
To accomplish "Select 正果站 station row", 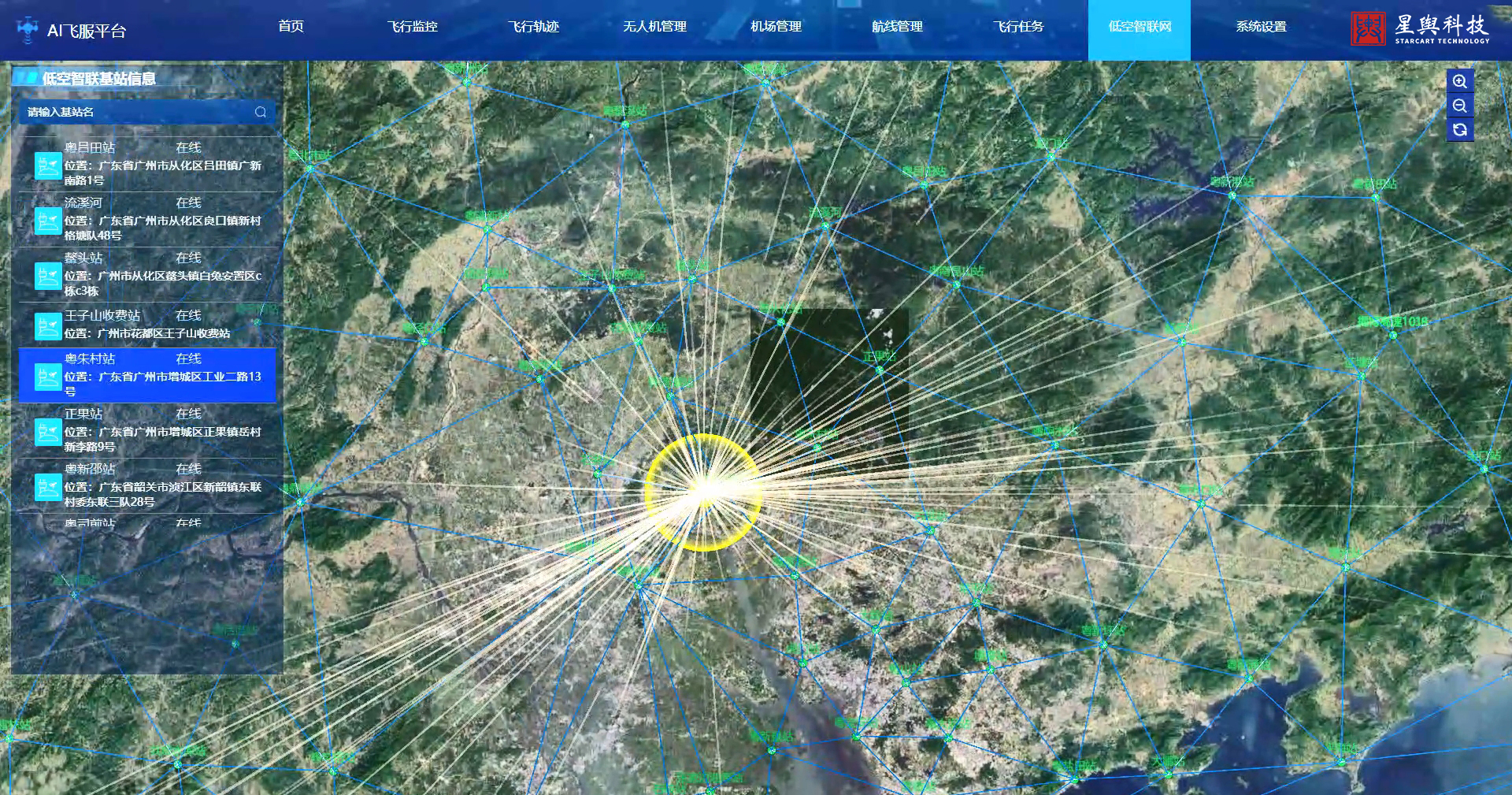I will click(148, 430).
